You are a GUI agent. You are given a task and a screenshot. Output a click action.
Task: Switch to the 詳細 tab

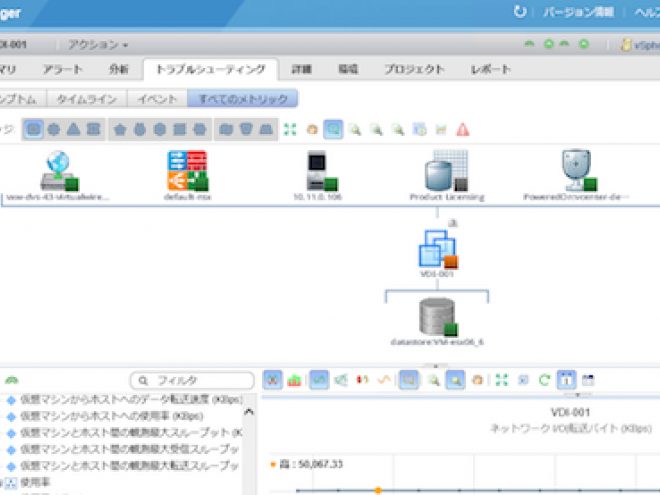301,69
